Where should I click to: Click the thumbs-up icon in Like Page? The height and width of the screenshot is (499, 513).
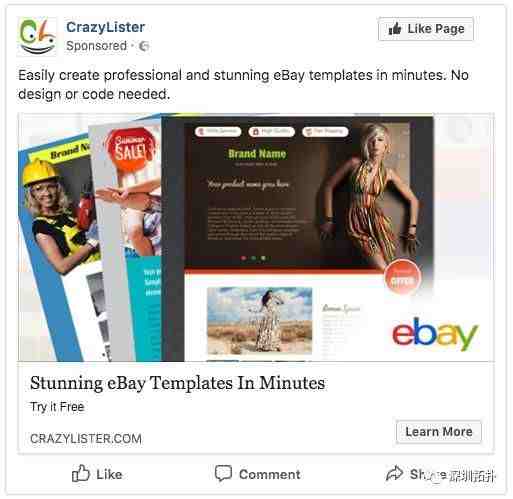point(395,29)
